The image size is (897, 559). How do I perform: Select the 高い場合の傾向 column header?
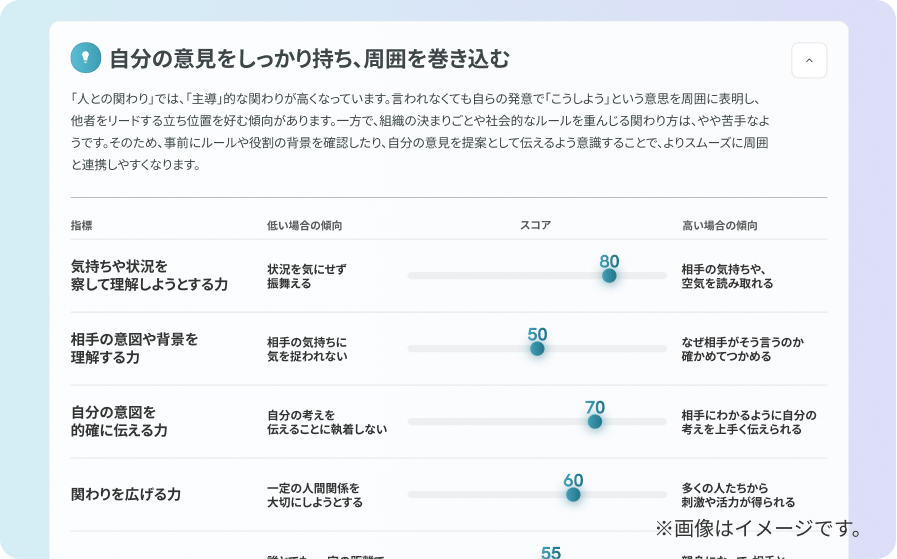click(x=719, y=226)
